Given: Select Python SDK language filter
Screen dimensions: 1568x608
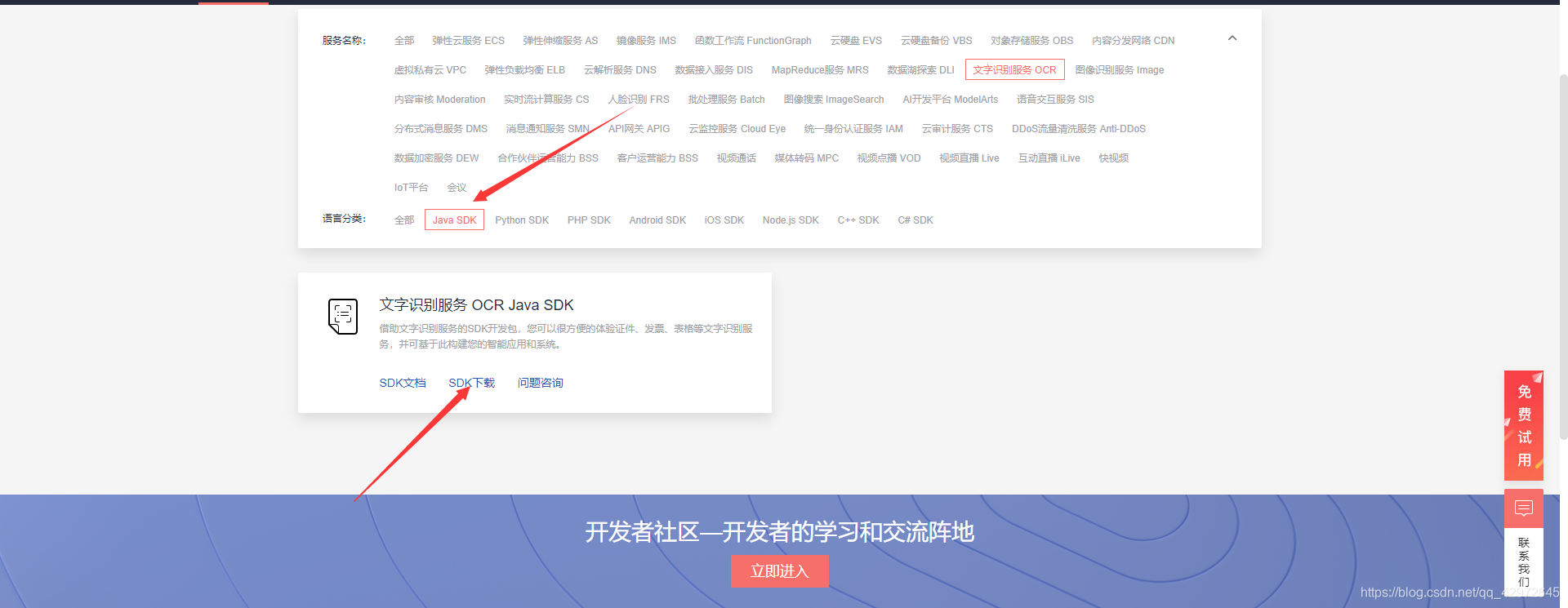Looking at the screenshot, I should 522,220.
